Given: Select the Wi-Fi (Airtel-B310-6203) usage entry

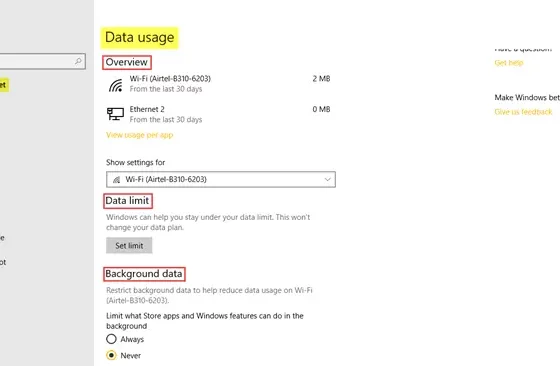Looking at the screenshot, I should pyautogui.click(x=219, y=84).
